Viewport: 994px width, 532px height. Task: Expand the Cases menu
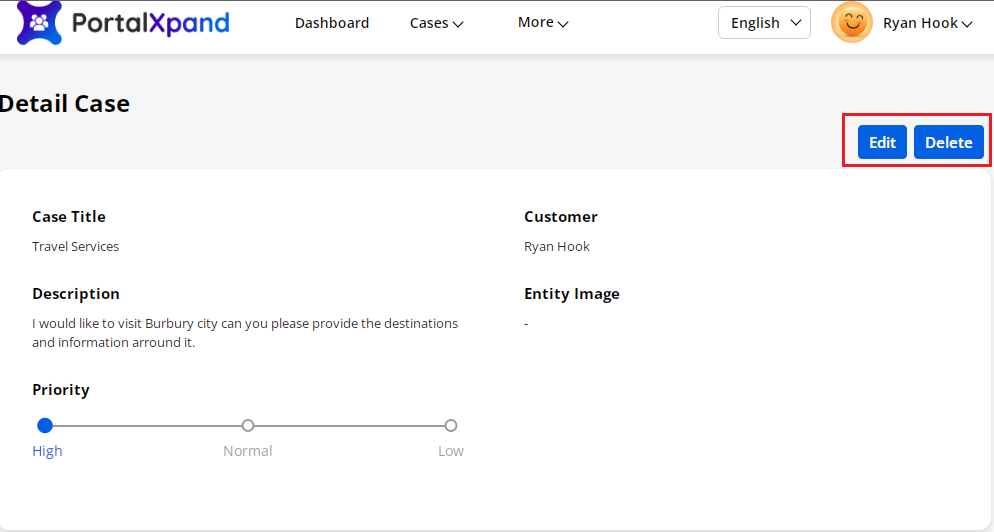click(436, 23)
